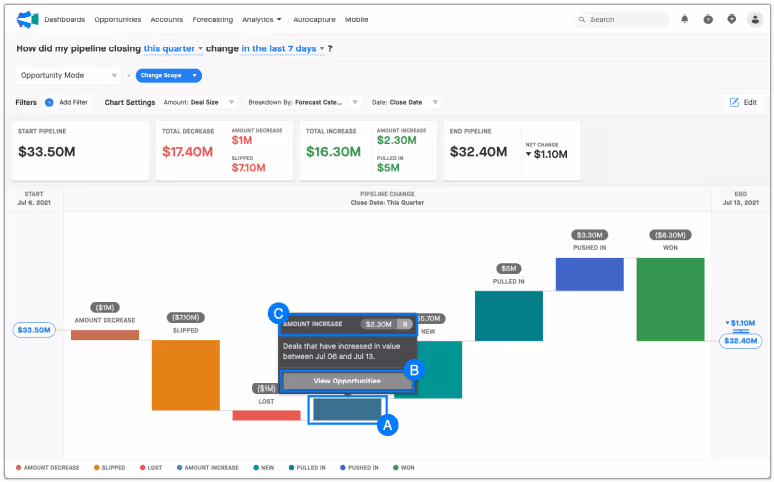This screenshot has height=482, width=774.
Task: Expand the 'in the last 7 days' selector
Action: [282, 48]
